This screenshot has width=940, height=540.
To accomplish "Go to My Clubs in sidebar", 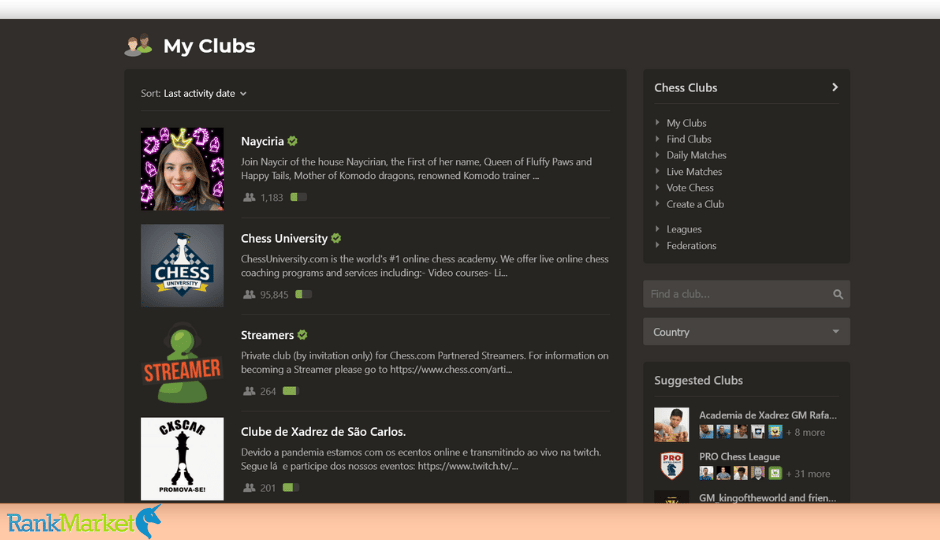I will click(x=686, y=123).
